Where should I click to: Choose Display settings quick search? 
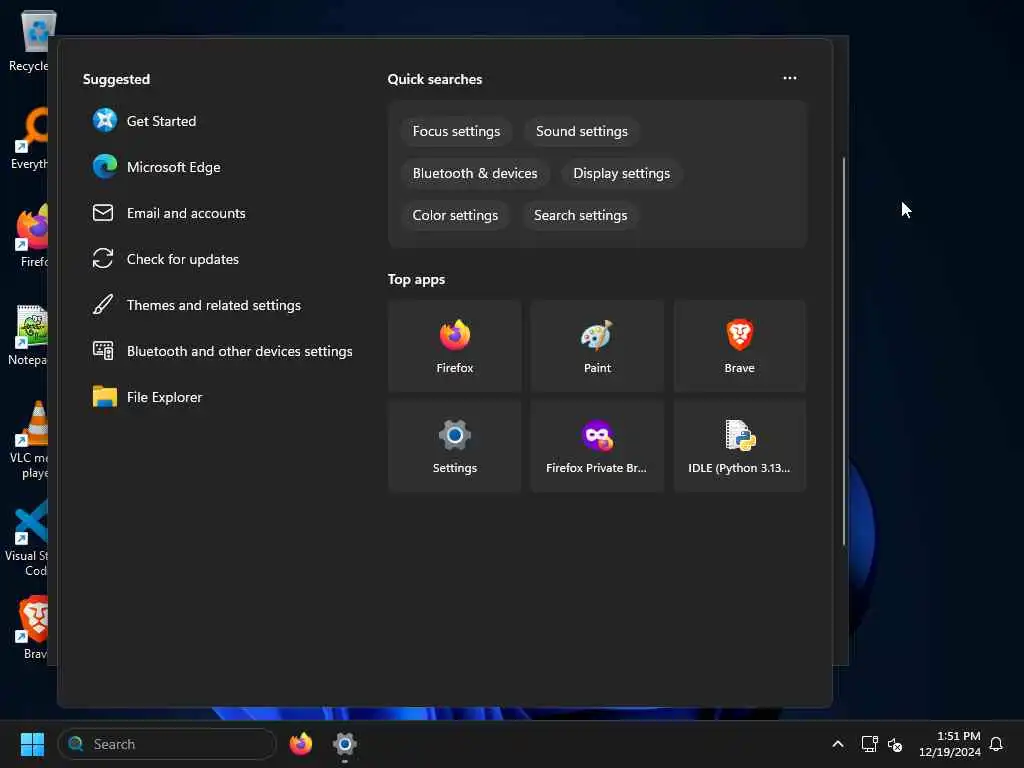pos(621,173)
